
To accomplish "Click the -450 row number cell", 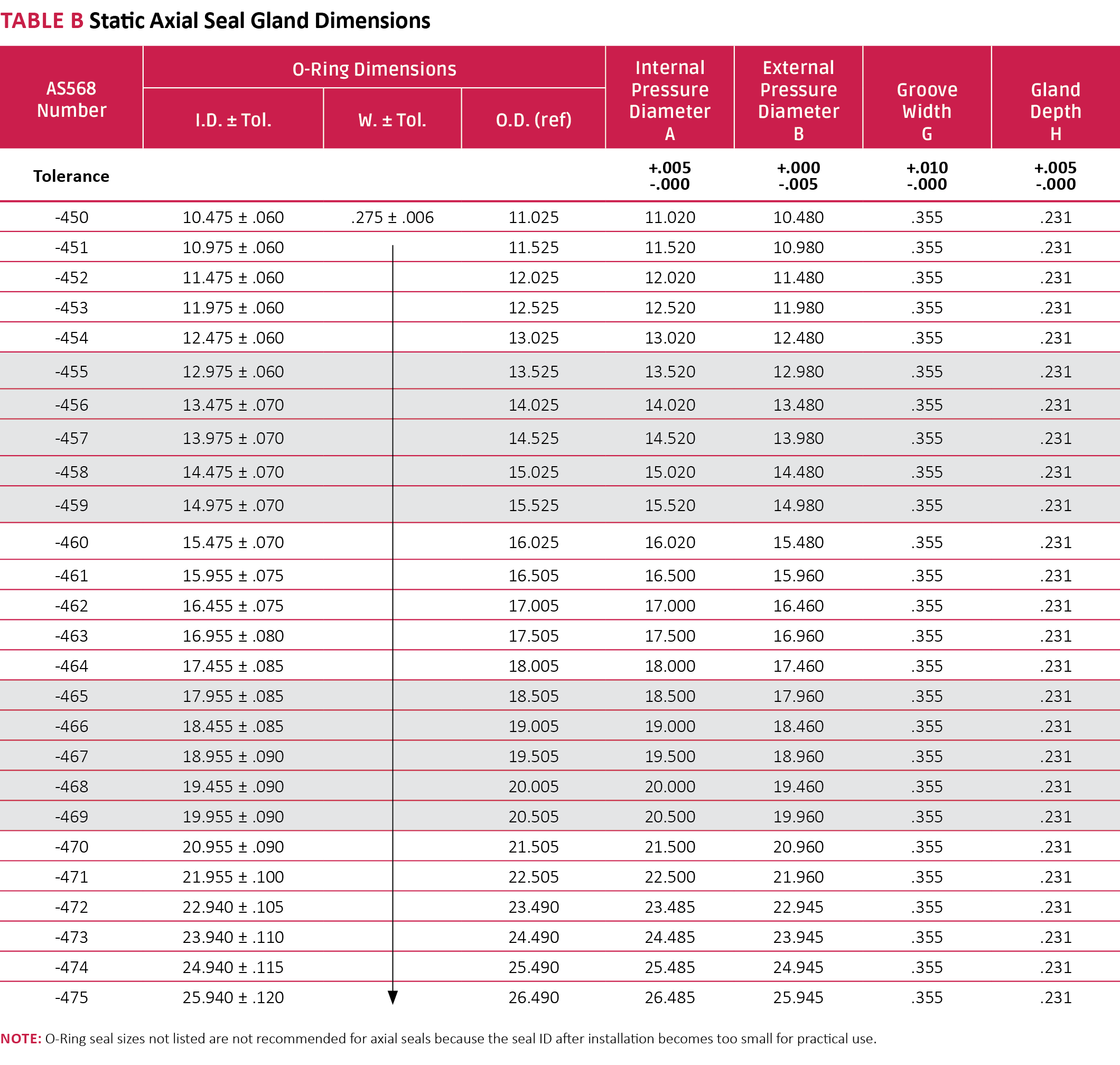I will click(x=71, y=217).
